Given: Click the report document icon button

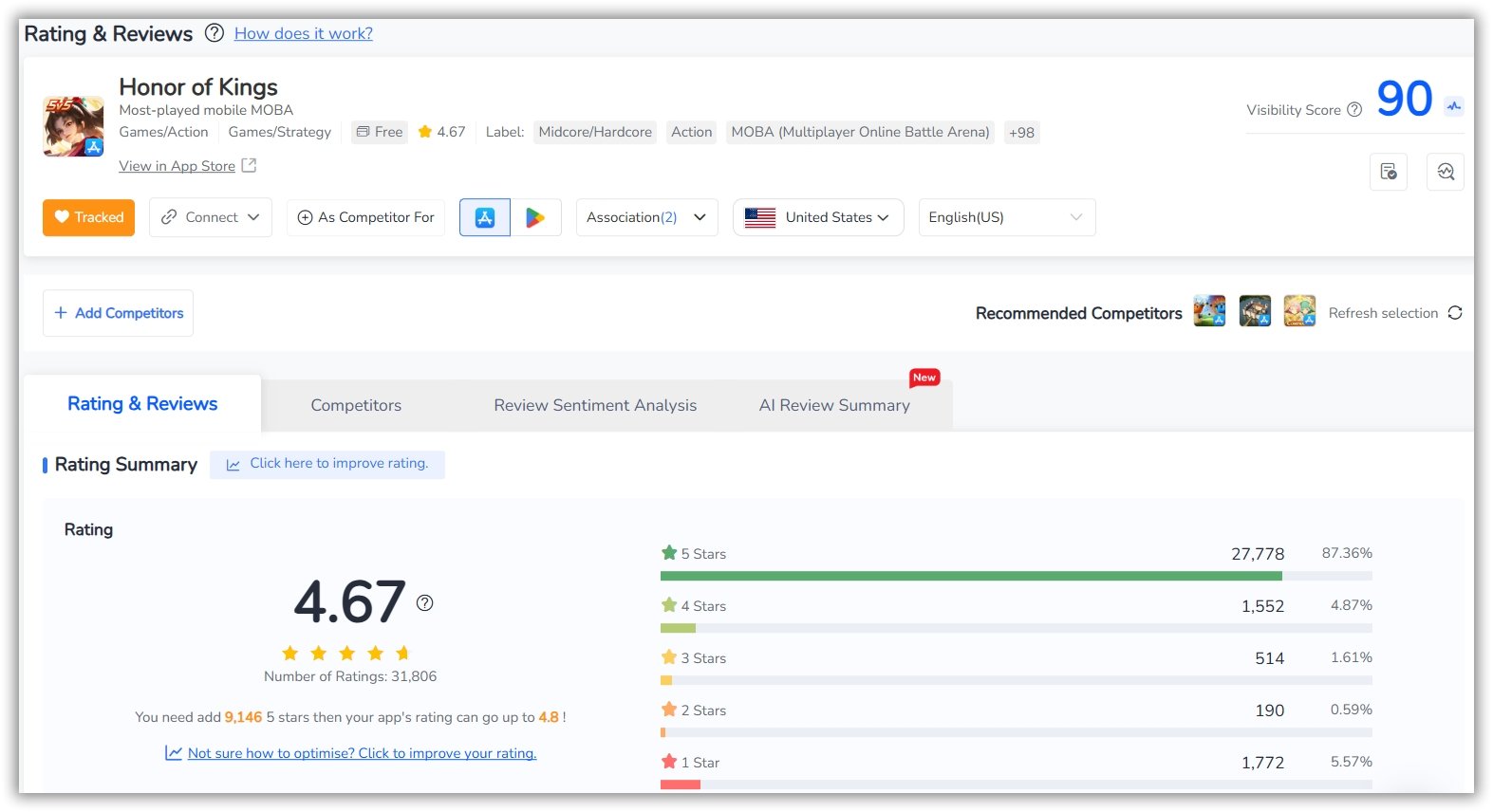Looking at the screenshot, I should [1389, 172].
